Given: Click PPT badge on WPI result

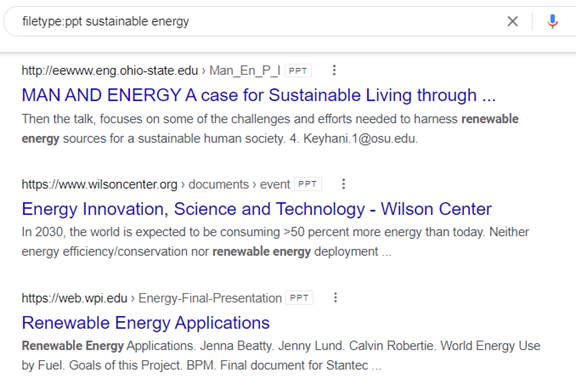Looking at the screenshot, I should [299, 298].
